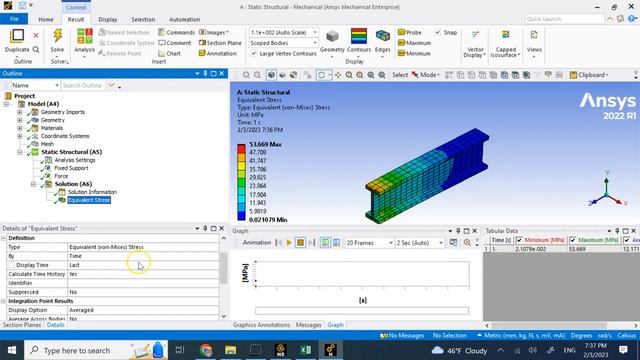Switch to the Home ribbon tab

pyautogui.click(x=46, y=19)
